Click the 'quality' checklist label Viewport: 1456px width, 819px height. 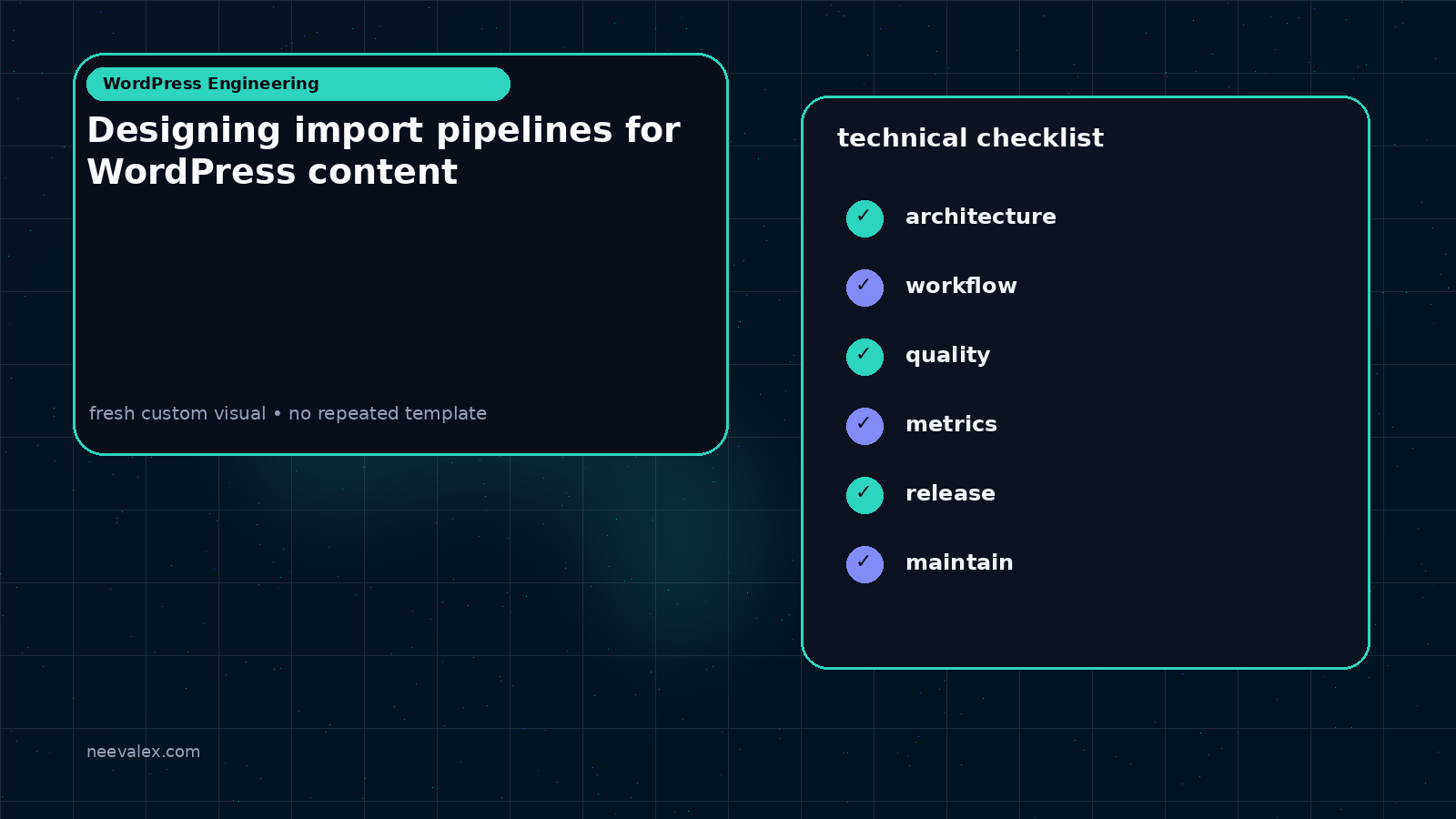[x=947, y=356]
